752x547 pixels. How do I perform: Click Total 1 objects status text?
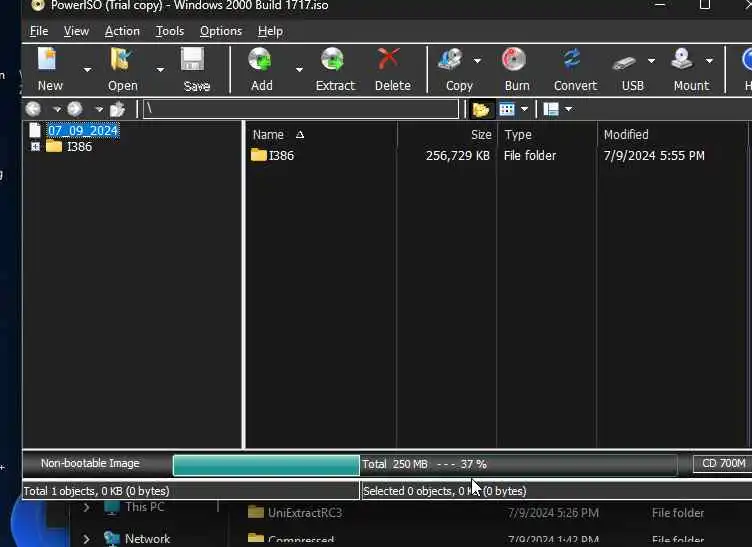pyautogui.click(x=96, y=491)
